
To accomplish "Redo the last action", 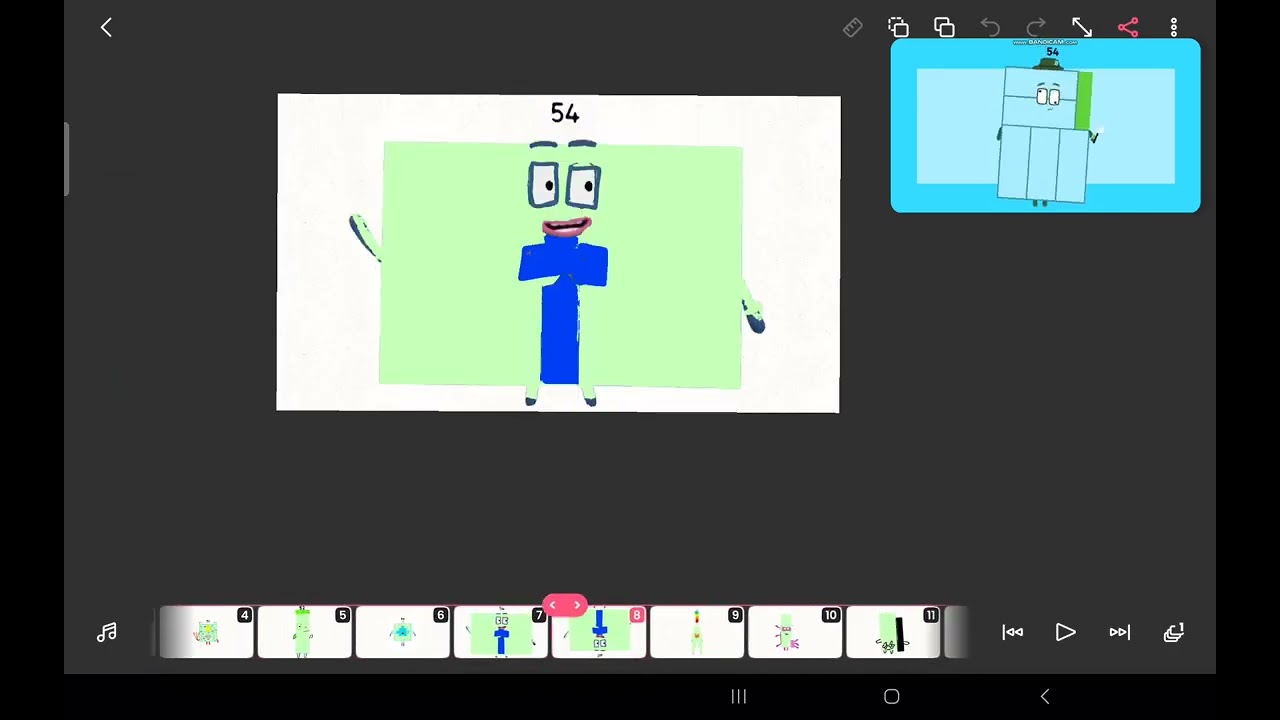I will [1036, 28].
